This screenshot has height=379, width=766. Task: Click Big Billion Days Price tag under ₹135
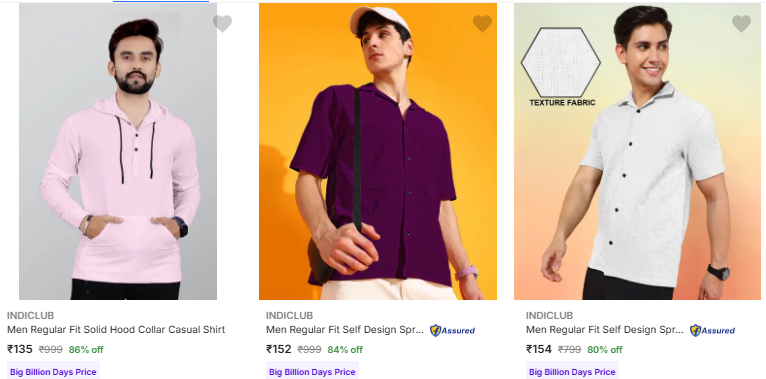tap(53, 372)
